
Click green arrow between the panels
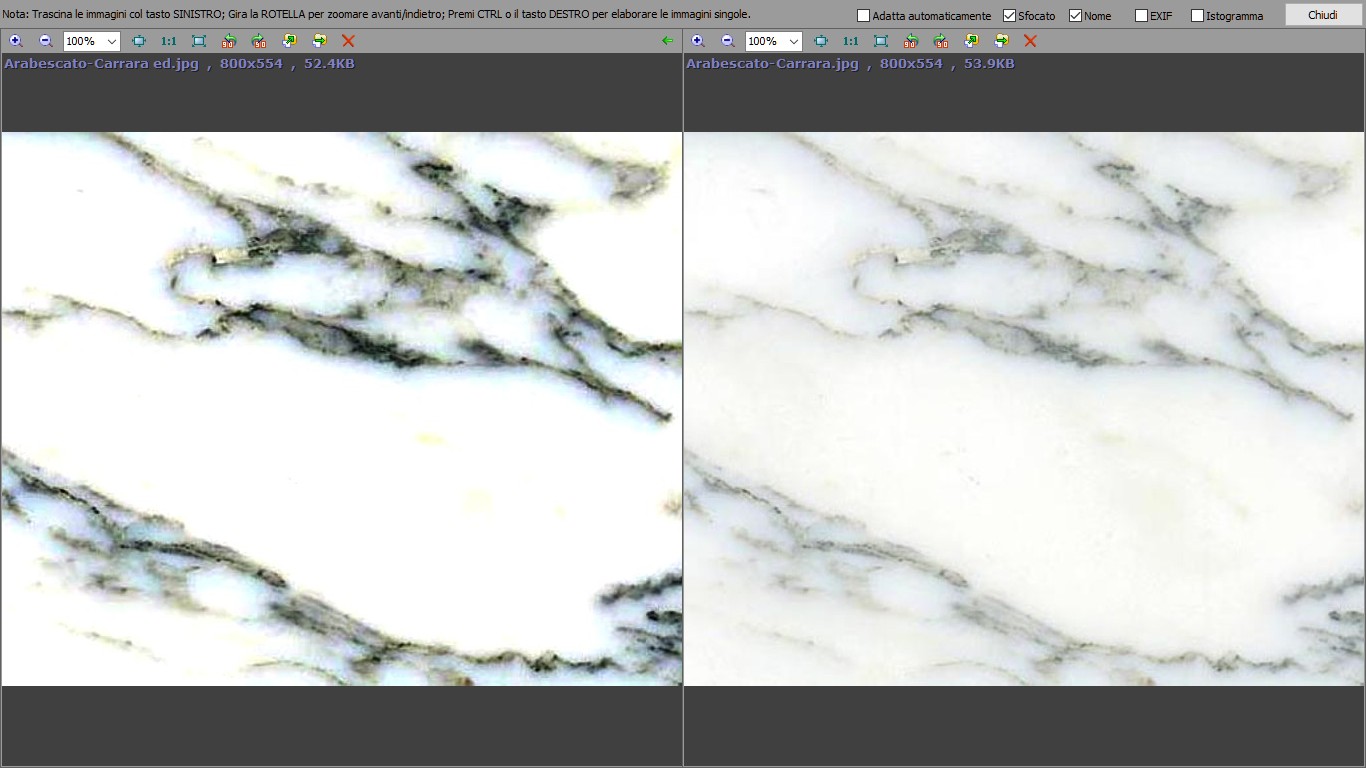coord(668,41)
